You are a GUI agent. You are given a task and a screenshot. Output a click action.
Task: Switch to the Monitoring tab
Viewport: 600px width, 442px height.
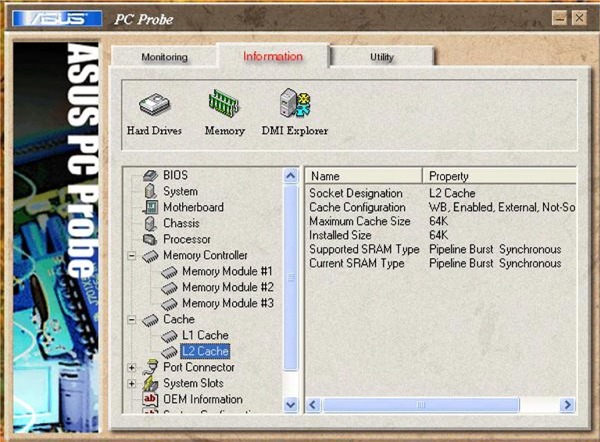coord(165,57)
